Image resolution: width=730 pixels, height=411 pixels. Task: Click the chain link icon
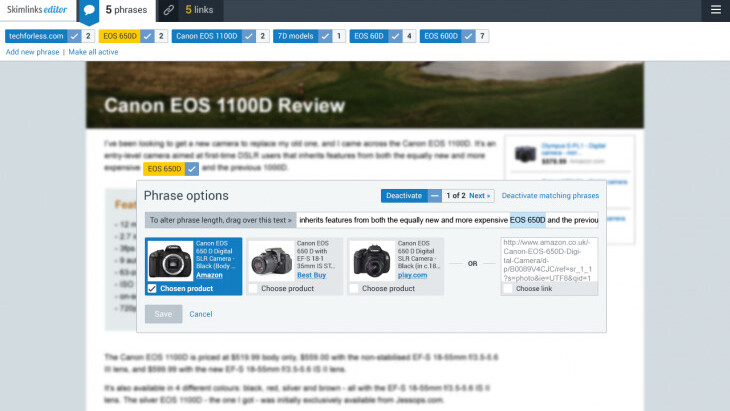point(169,10)
